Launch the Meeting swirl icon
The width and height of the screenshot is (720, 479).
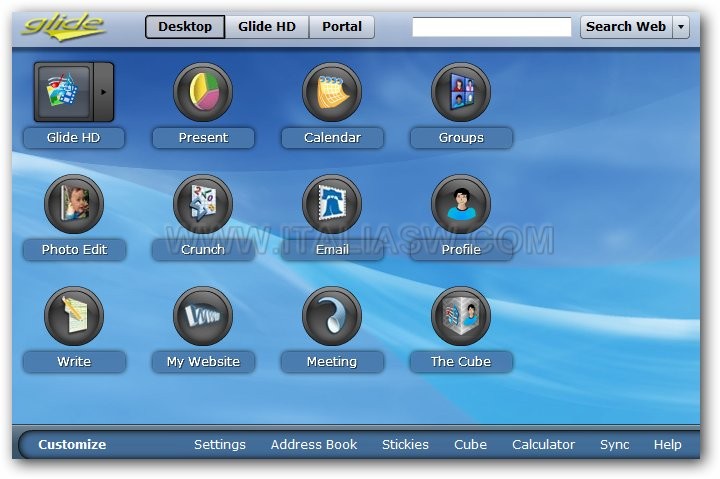tap(332, 316)
